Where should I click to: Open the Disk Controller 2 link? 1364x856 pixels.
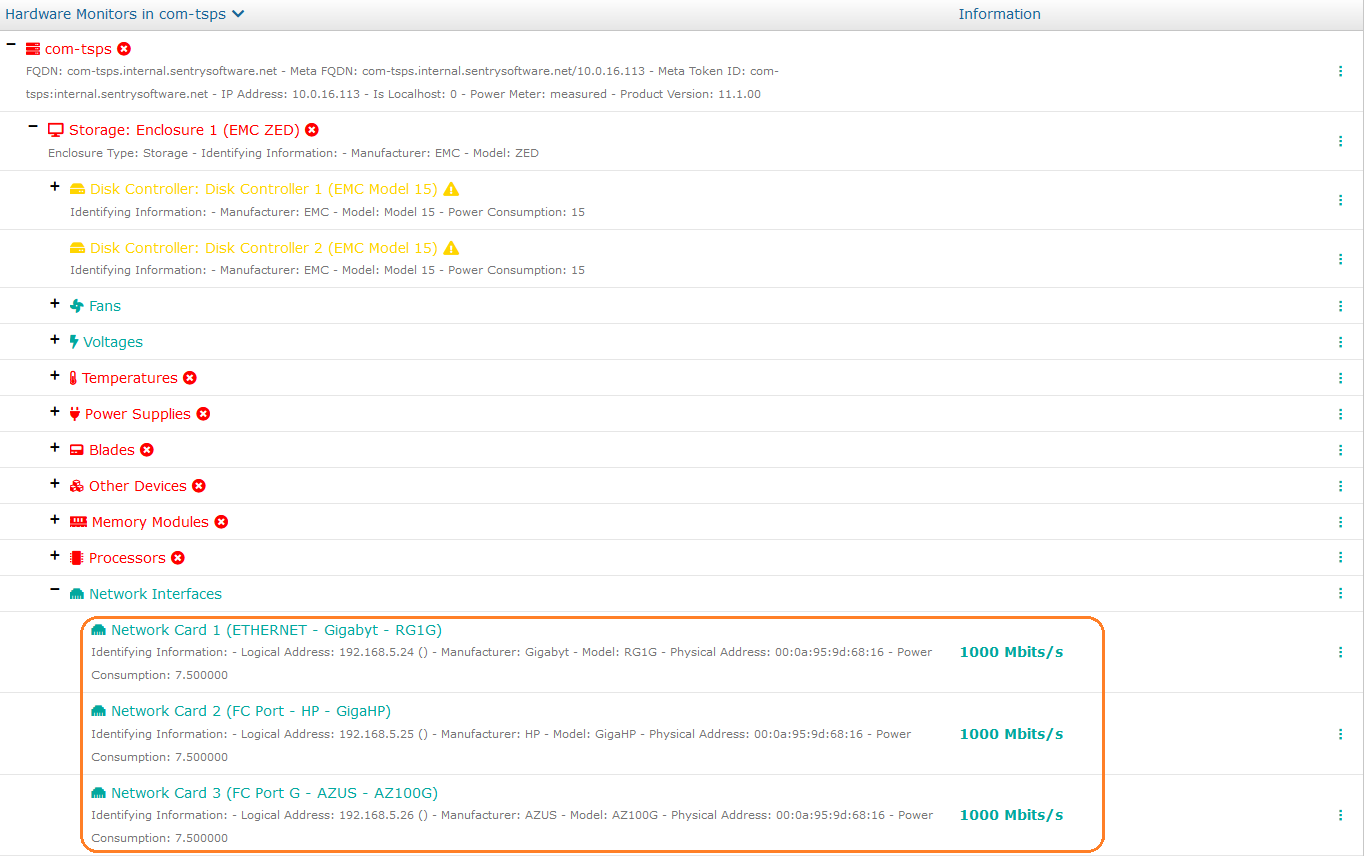point(263,248)
